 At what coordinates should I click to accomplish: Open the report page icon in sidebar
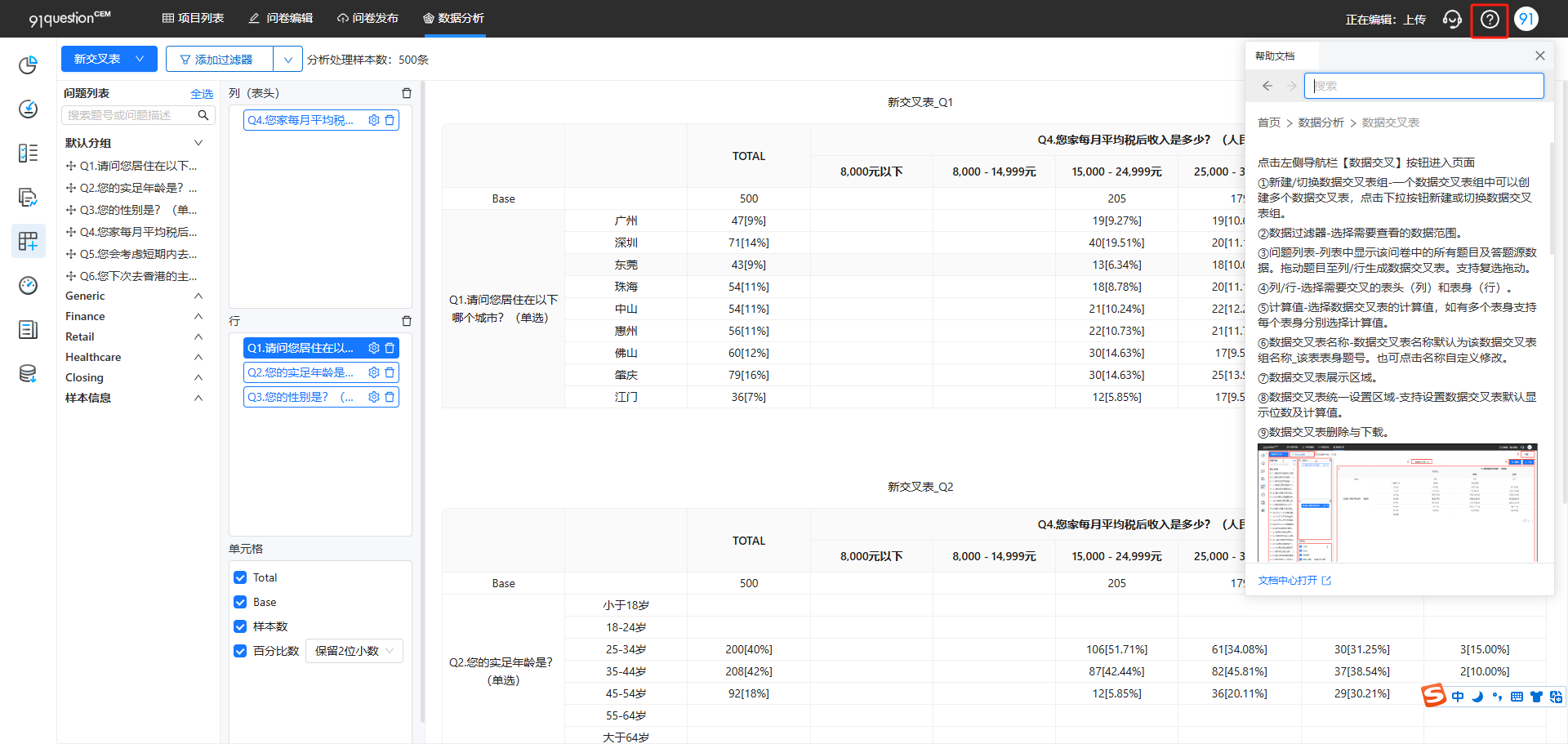click(28, 329)
